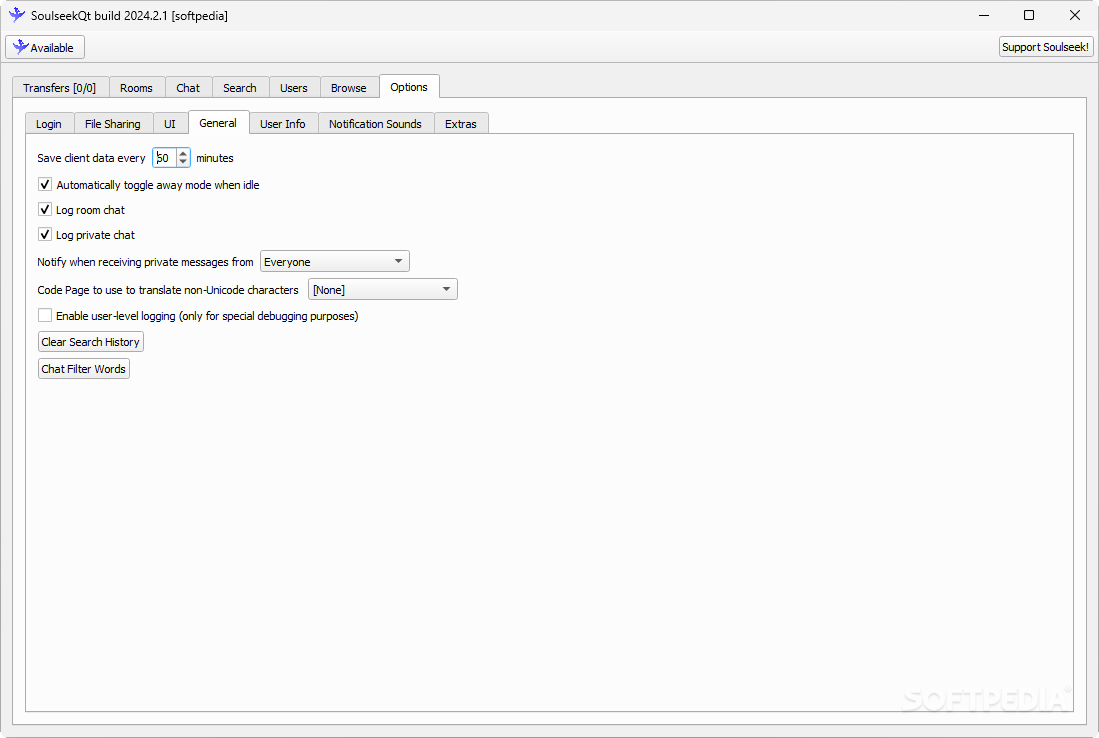
Task: Enable user-level logging checkbox
Action: tap(45, 315)
